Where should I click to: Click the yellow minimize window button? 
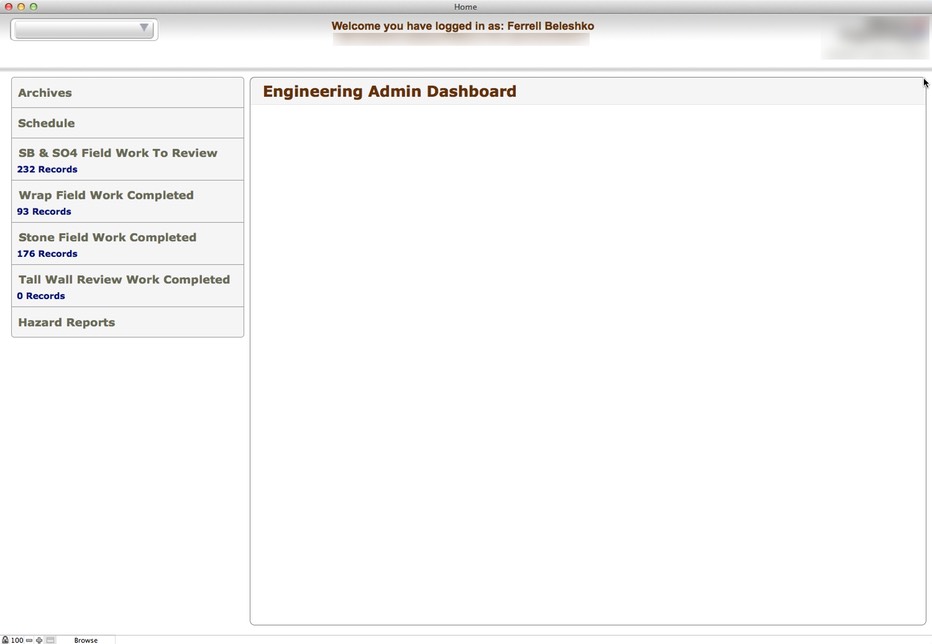[x=21, y=7]
